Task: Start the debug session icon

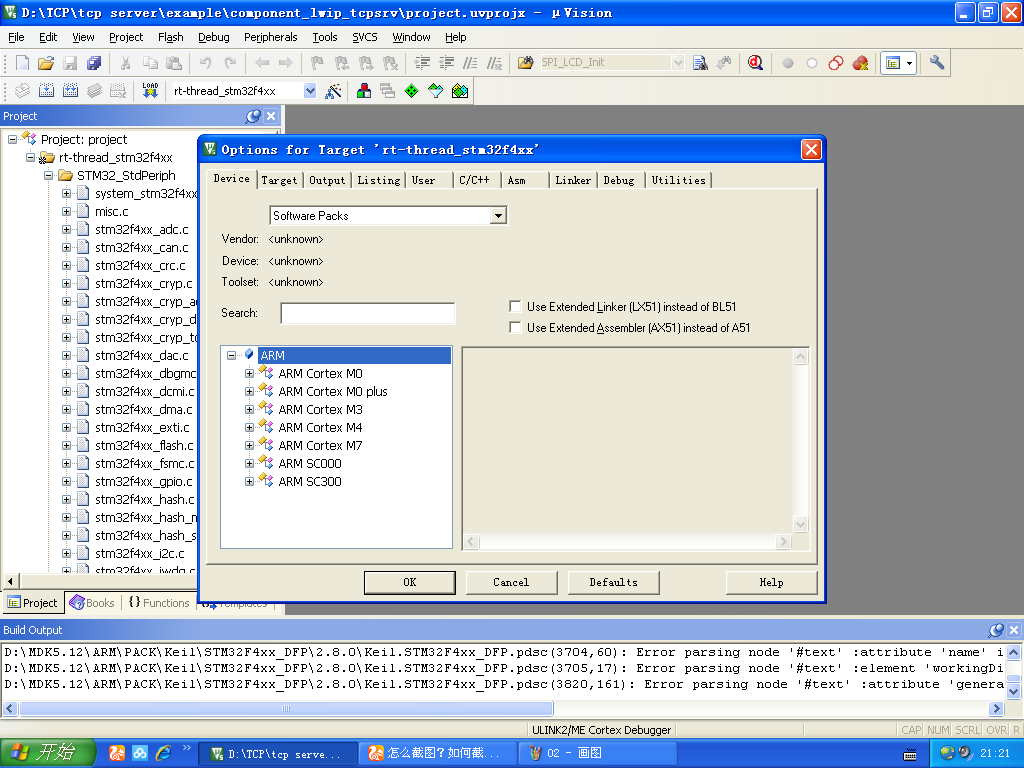Action: pyautogui.click(x=756, y=63)
